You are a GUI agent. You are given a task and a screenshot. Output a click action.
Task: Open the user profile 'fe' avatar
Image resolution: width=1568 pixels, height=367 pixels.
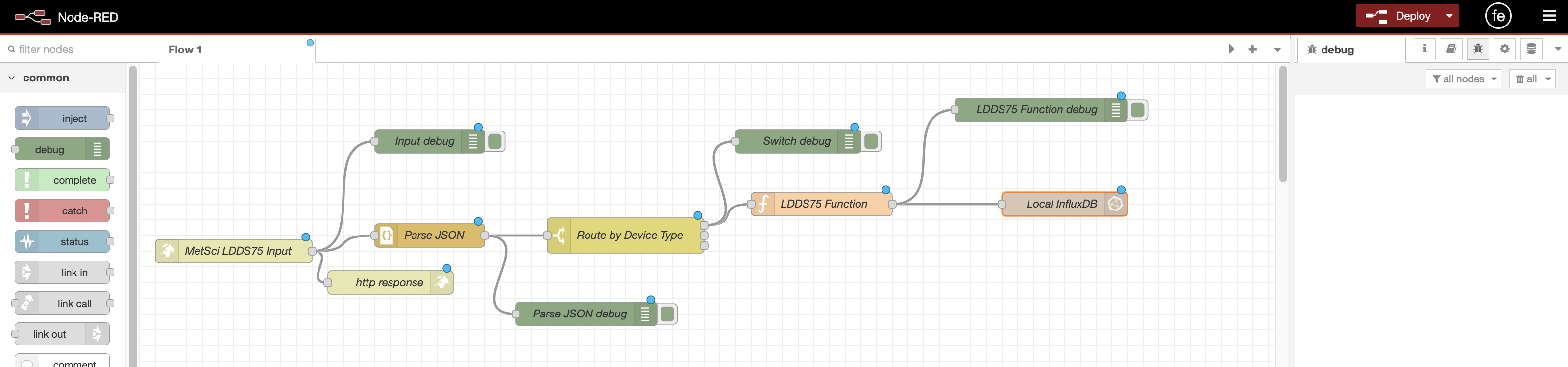1498,17
